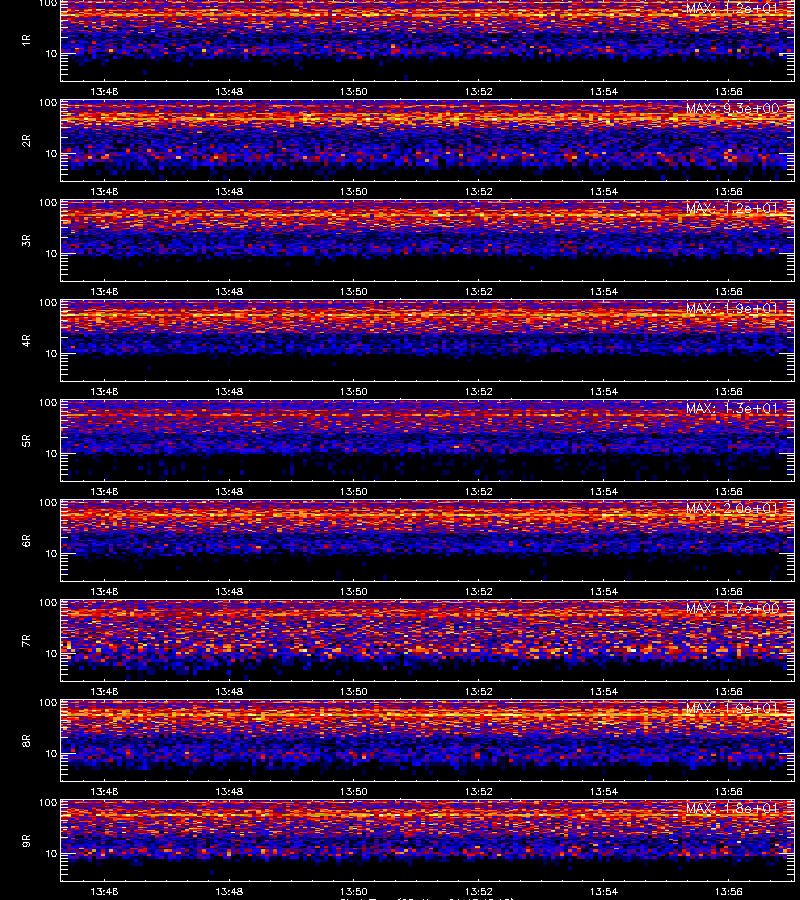Click the 3R panel axis label

click(x=26, y=240)
